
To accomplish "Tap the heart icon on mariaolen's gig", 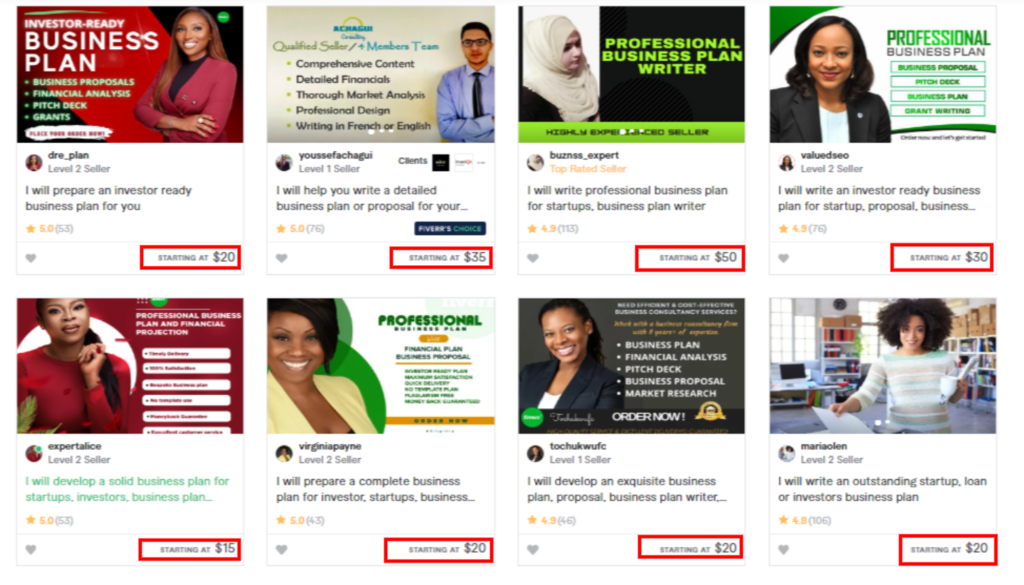I will [784, 550].
